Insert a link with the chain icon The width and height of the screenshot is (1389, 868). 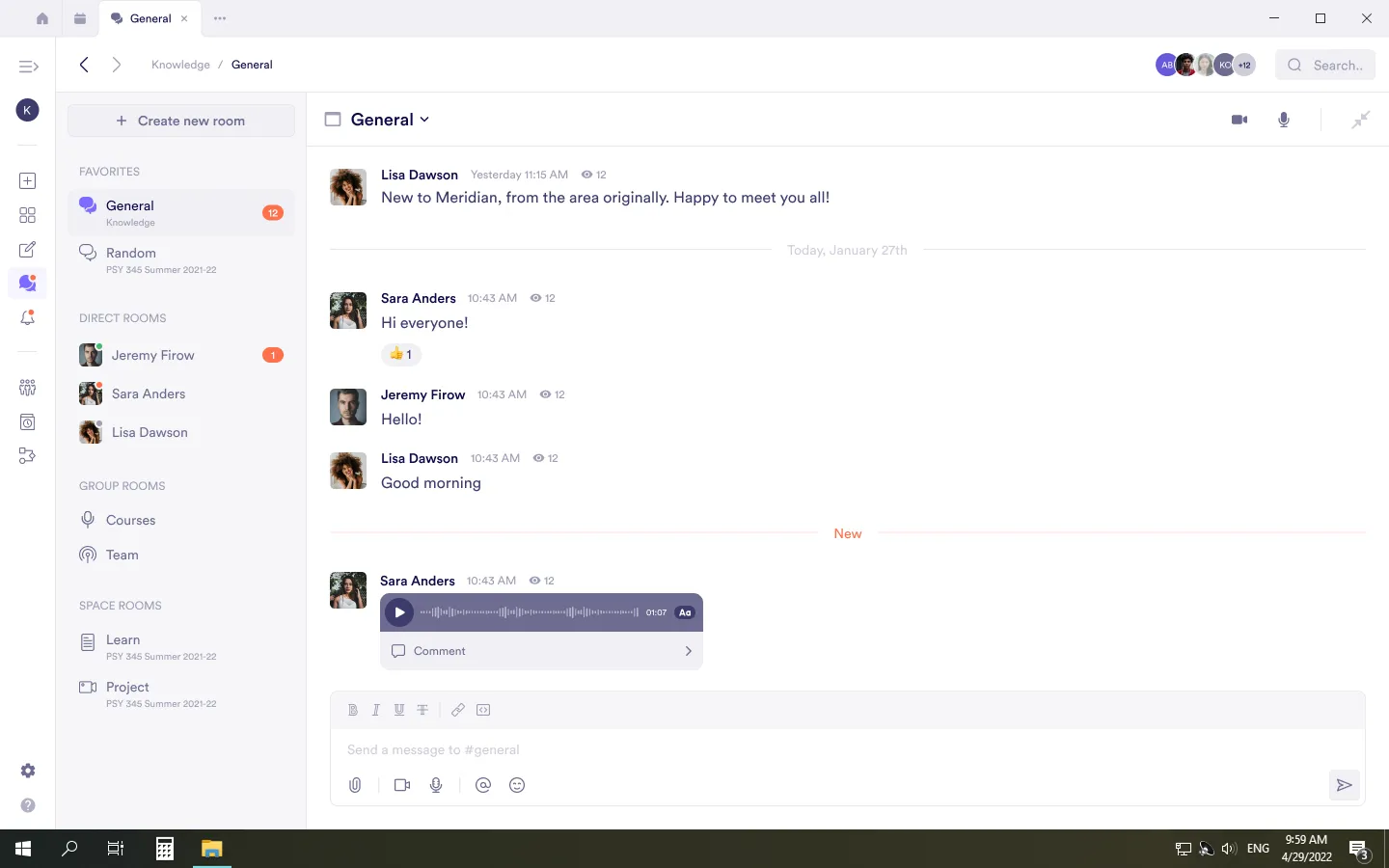458,710
